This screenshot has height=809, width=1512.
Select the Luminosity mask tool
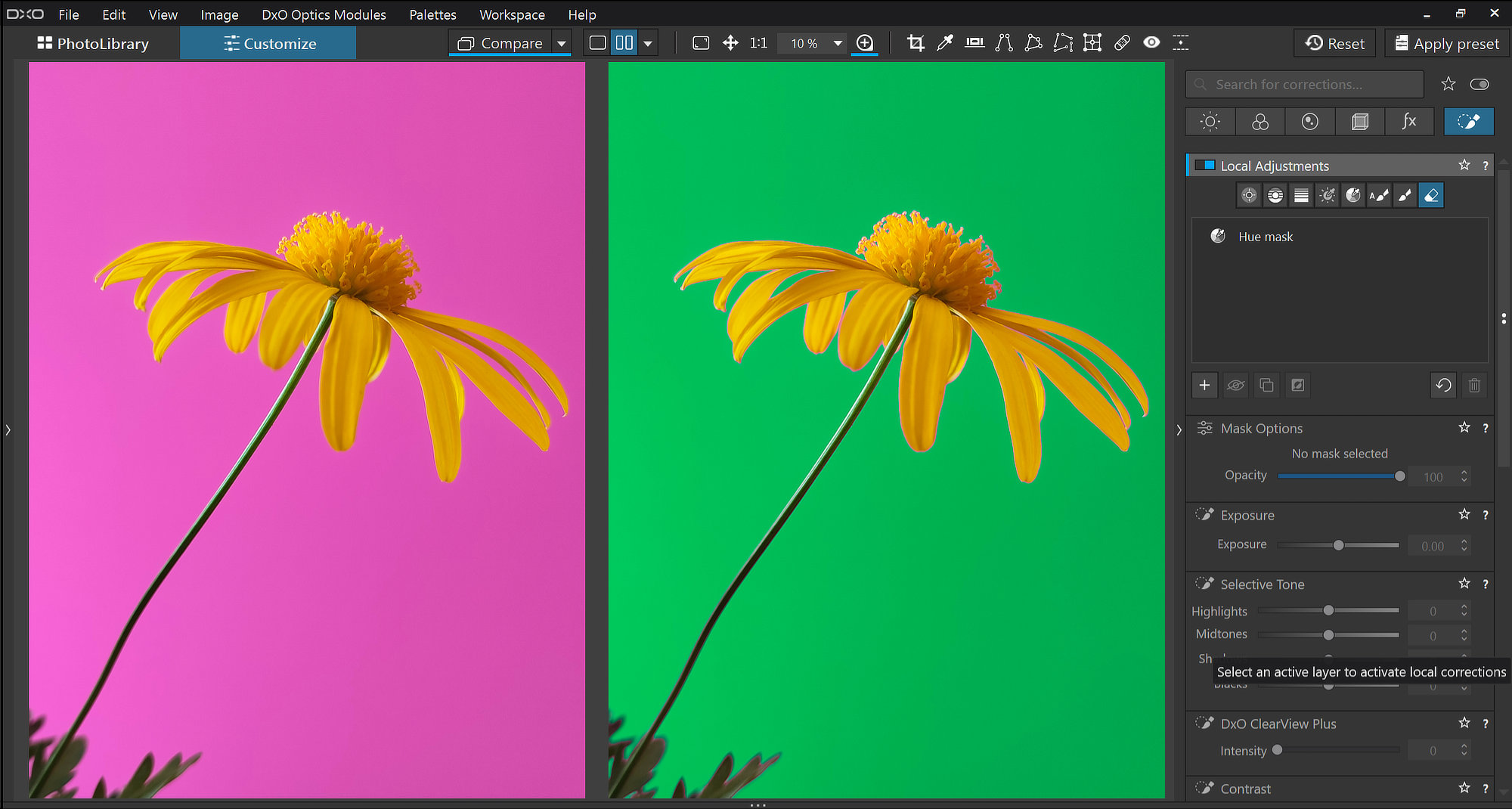[x=1327, y=196]
